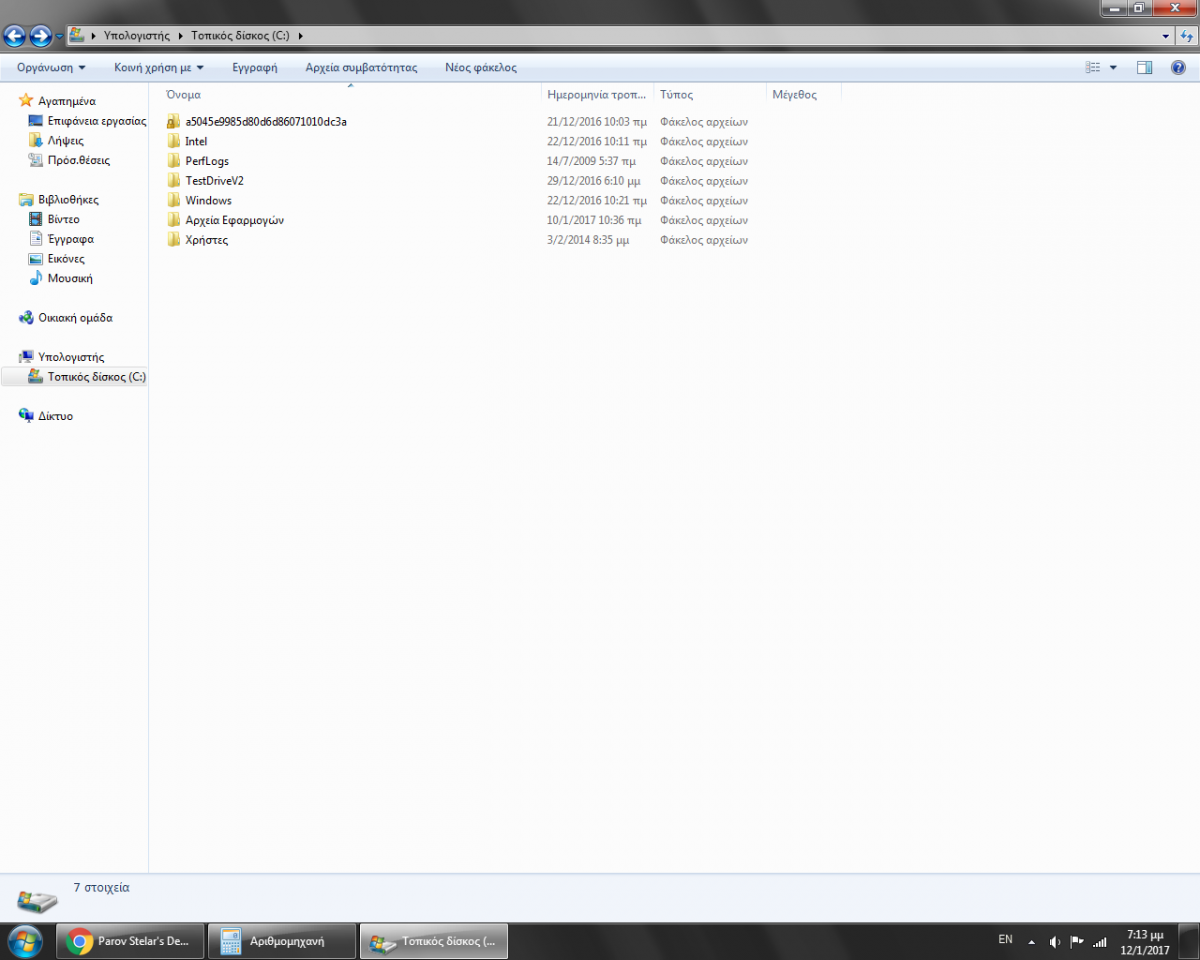Click the date 29/12/2016 6:10 μμ
The width and height of the screenshot is (1200, 960).
594,181
